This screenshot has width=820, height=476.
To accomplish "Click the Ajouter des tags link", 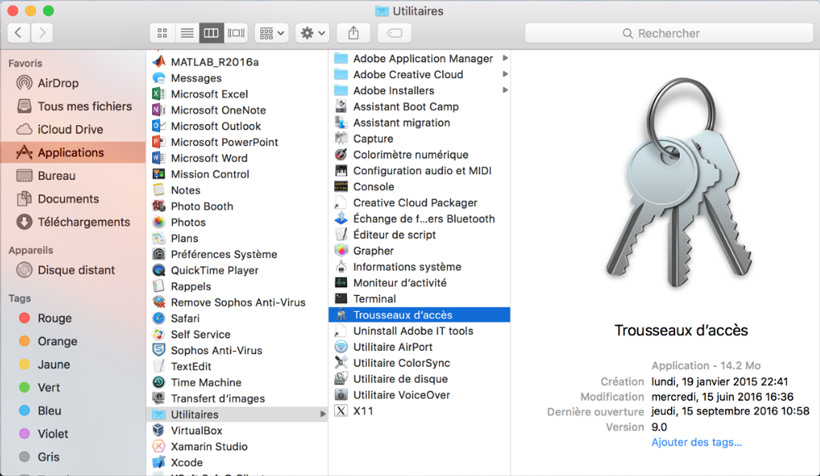I will pos(696,442).
